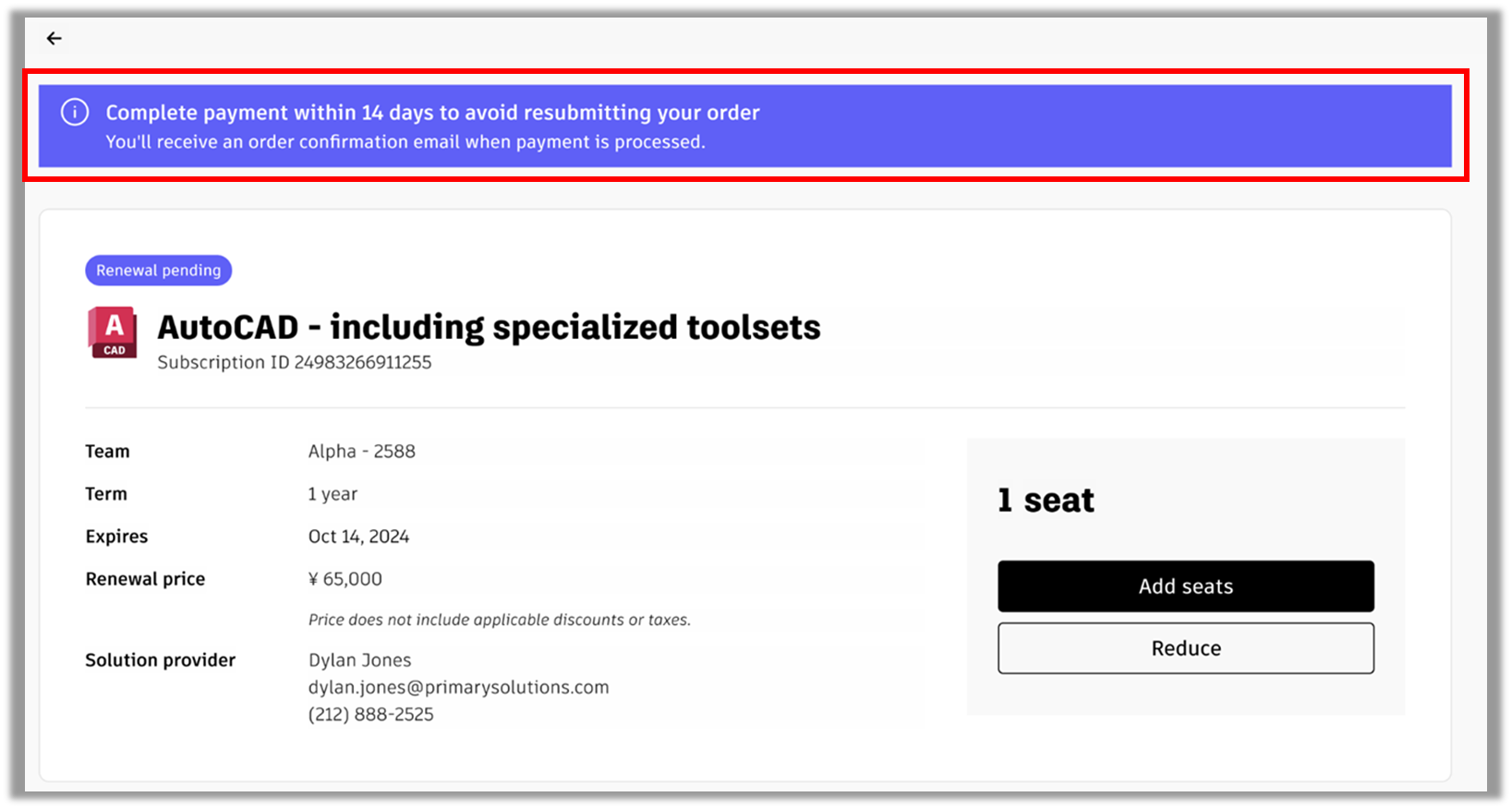
Task: Click the 1 year term value
Action: pos(333,494)
